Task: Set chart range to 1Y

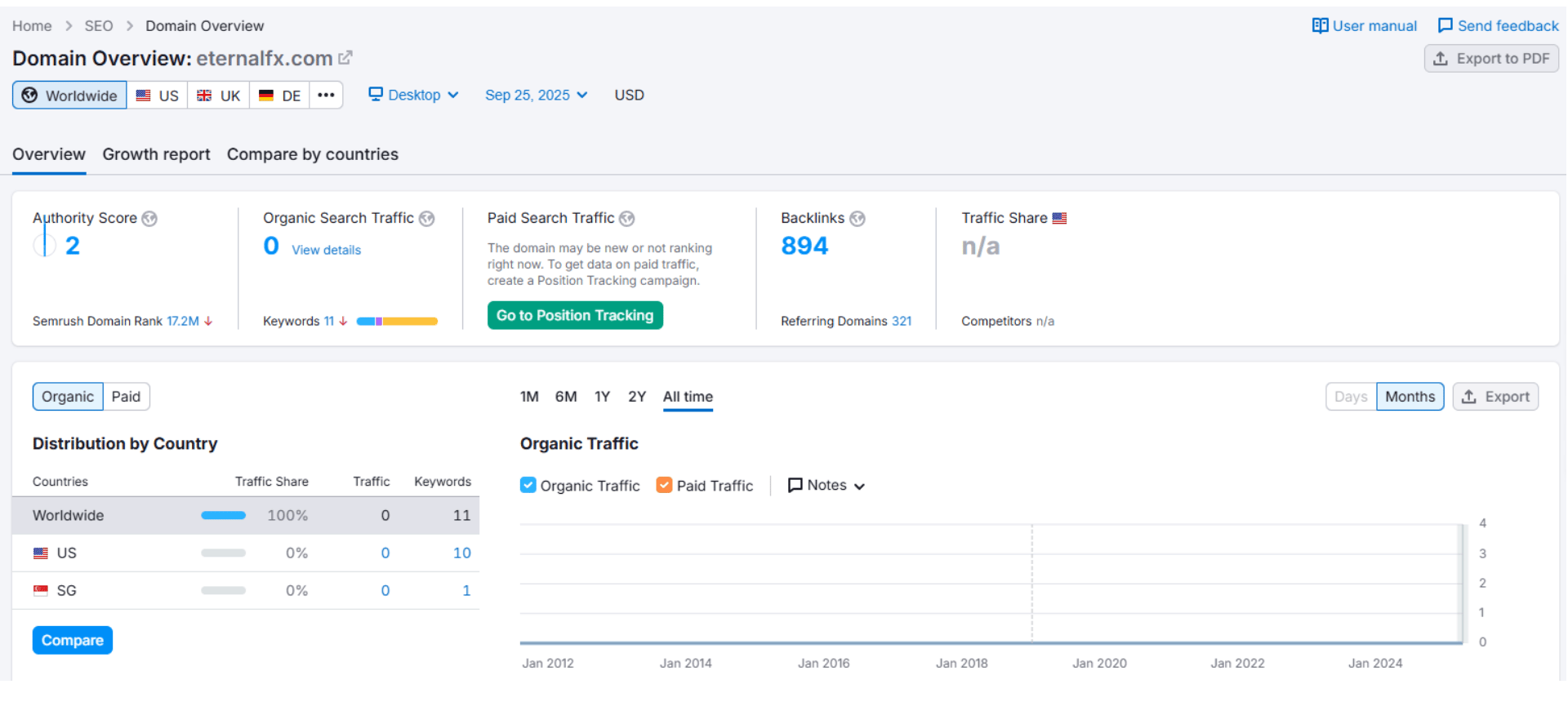Action: [602, 397]
